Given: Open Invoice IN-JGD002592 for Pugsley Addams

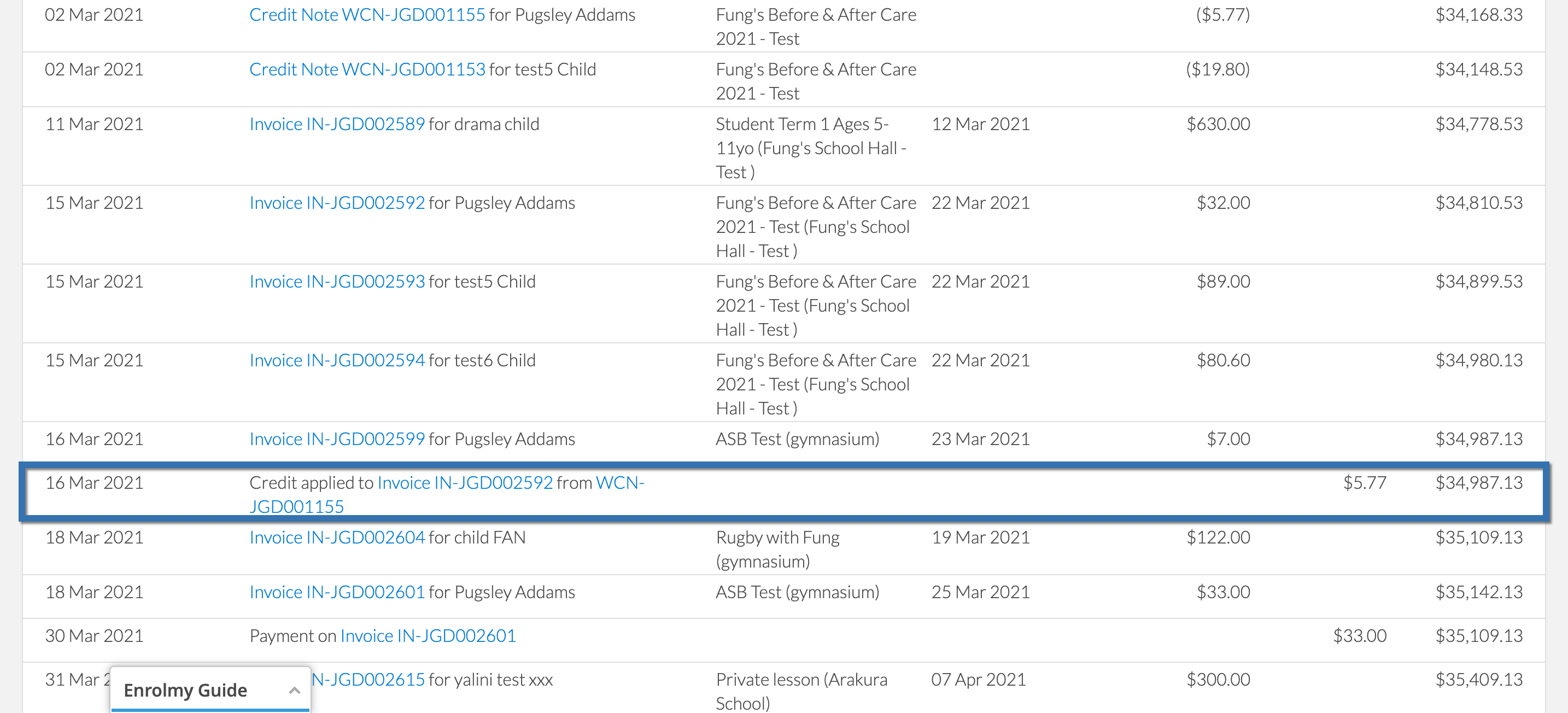Looking at the screenshot, I should 337,203.
